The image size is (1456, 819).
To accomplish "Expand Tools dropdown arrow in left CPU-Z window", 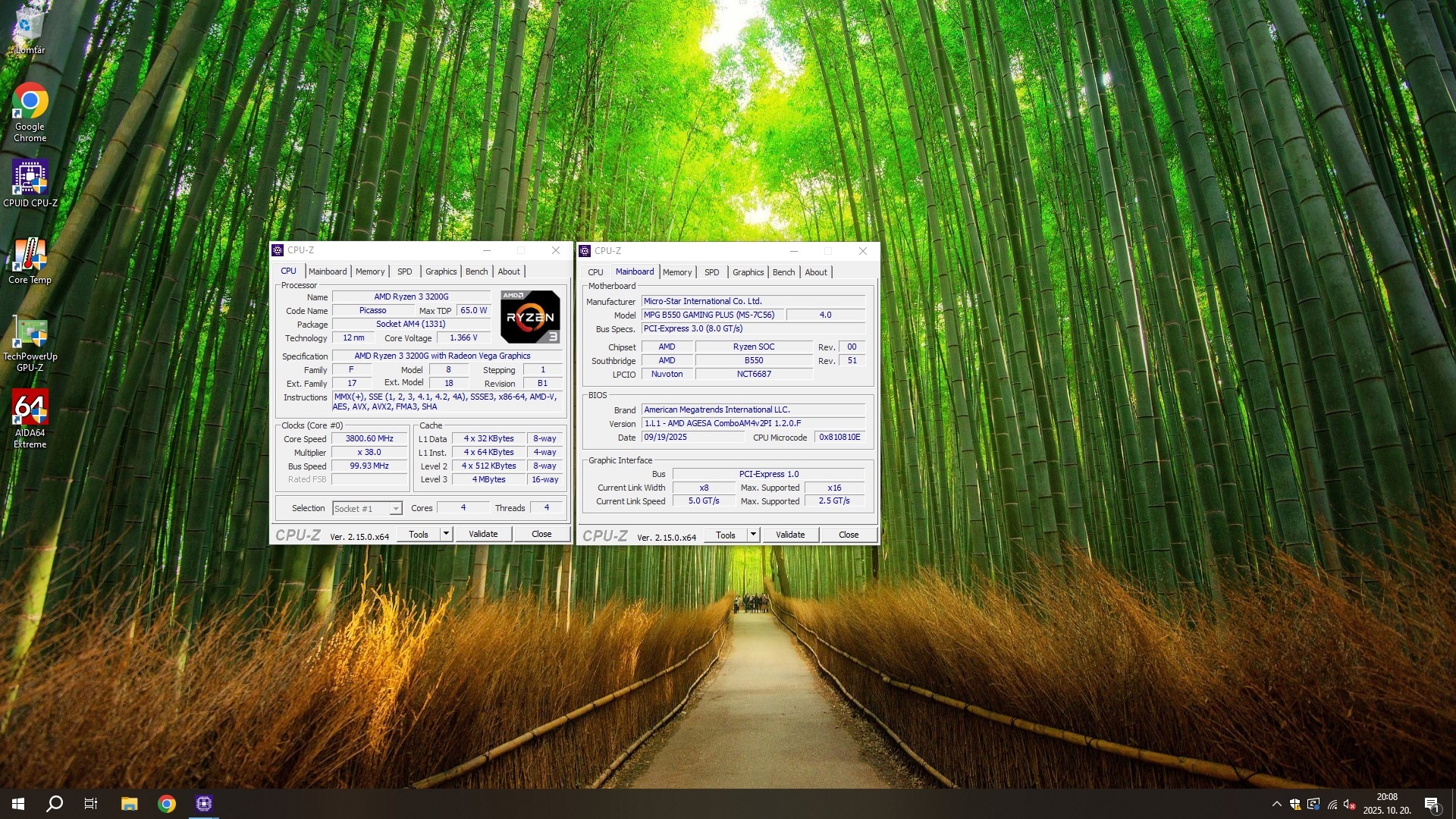I will (446, 534).
